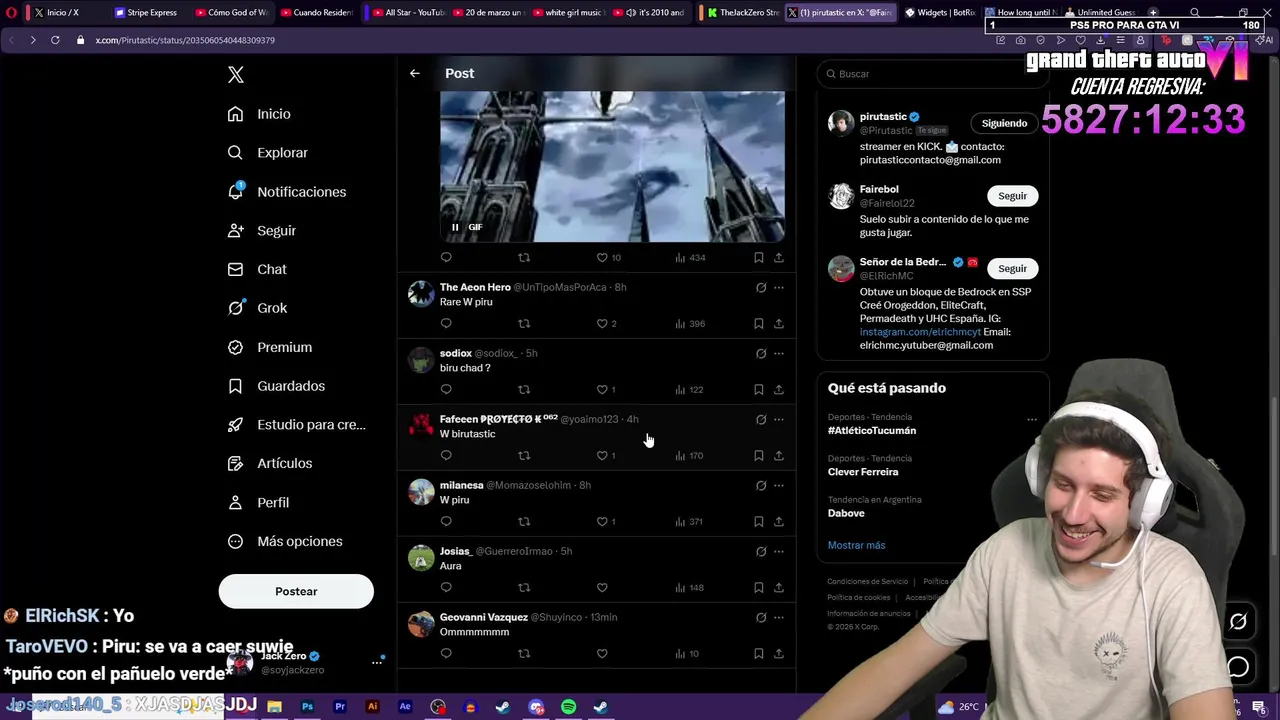Open Grok floating button
The height and width of the screenshot is (720, 1280).
click(1238, 622)
